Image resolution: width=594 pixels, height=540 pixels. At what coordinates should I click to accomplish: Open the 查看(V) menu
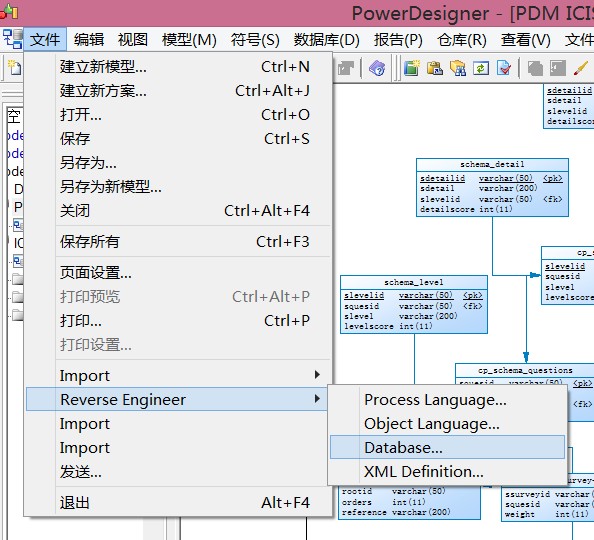(x=525, y=39)
